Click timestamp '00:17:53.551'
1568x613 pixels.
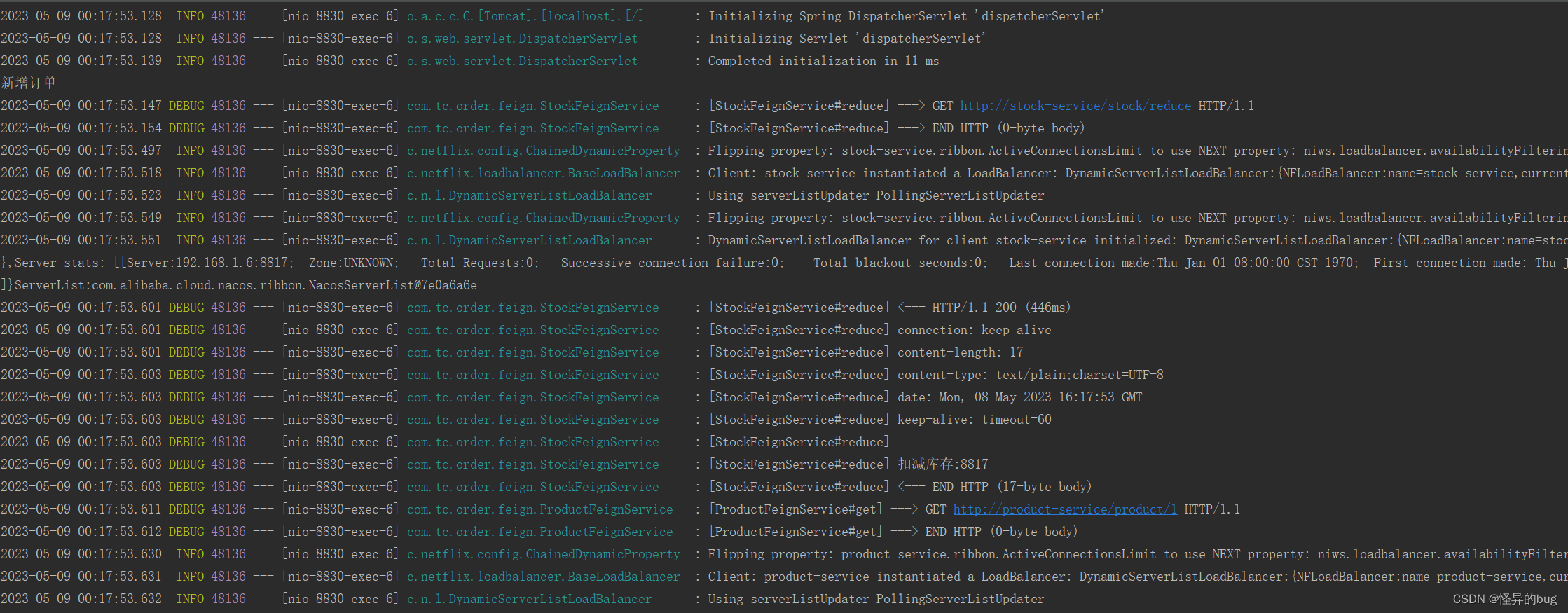pyautogui.click(x=120, y=240)
